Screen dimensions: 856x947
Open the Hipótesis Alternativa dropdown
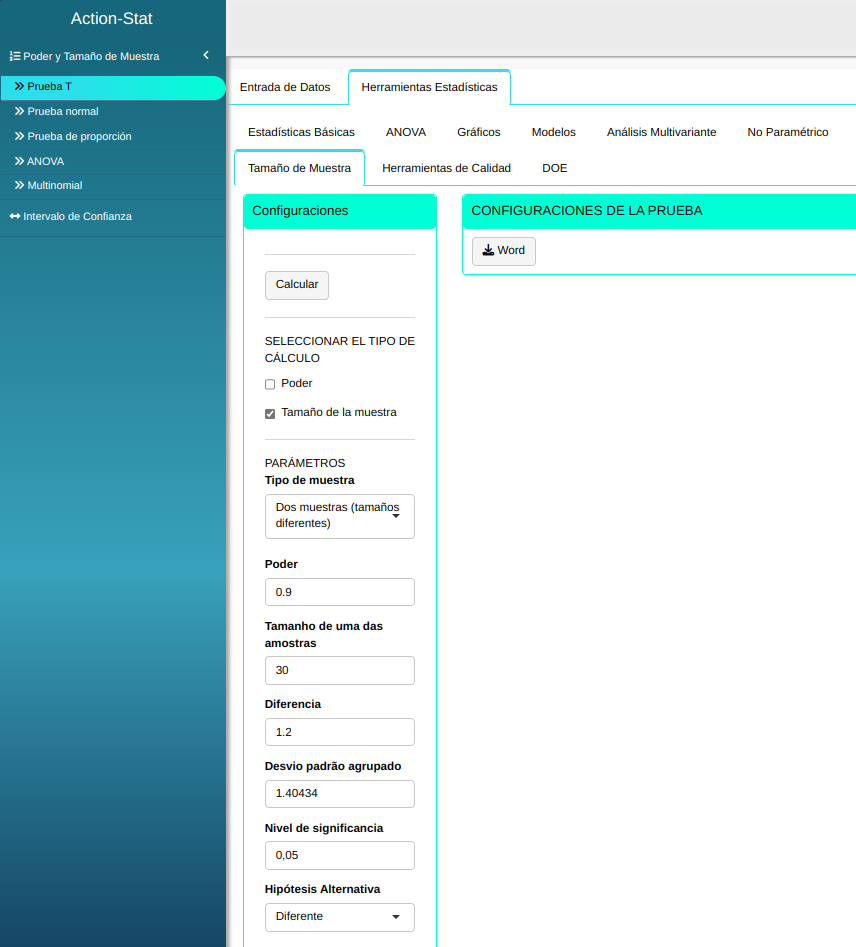point(339,917)
